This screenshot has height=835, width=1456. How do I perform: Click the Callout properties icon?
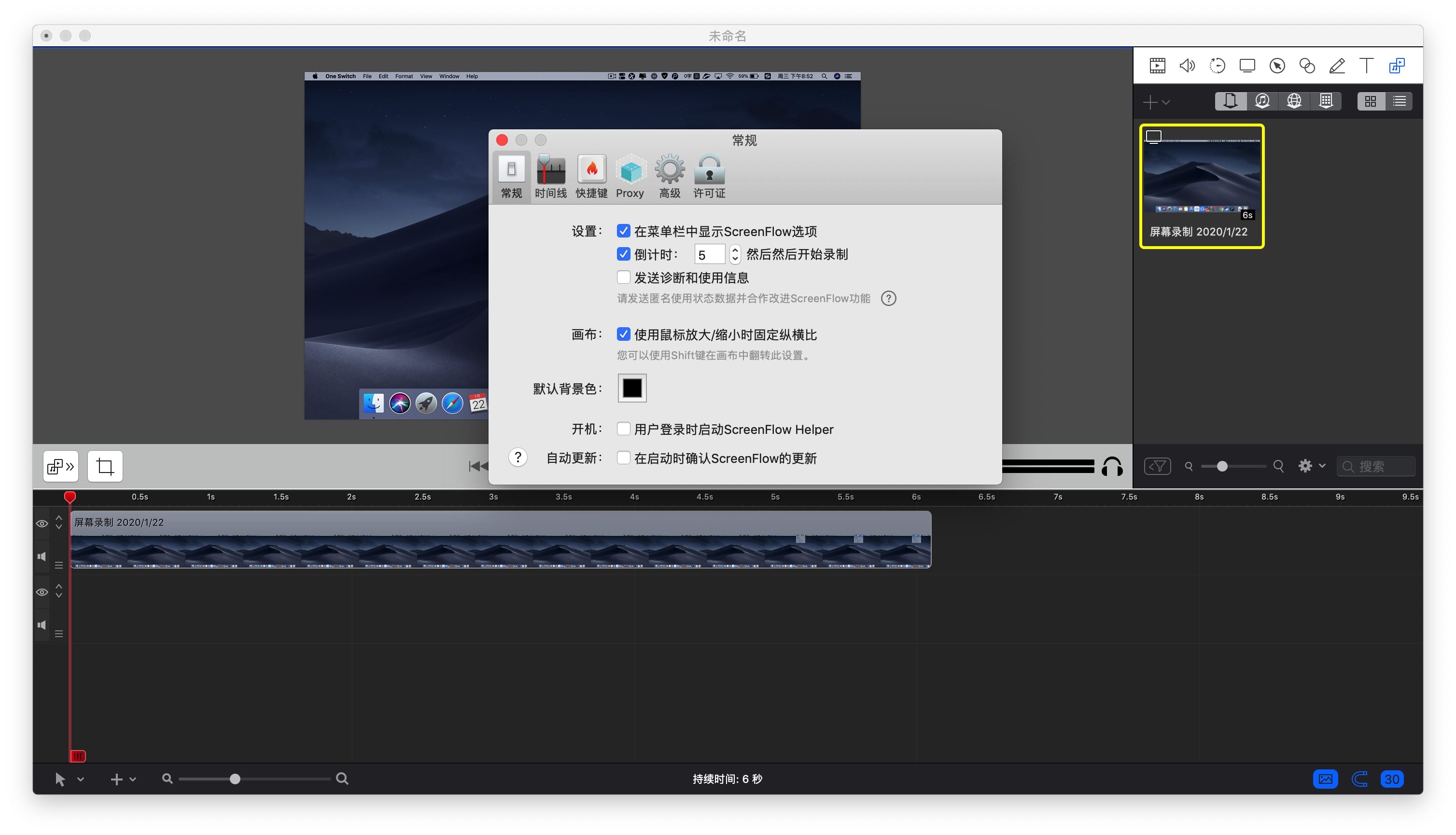(1277, 66)
